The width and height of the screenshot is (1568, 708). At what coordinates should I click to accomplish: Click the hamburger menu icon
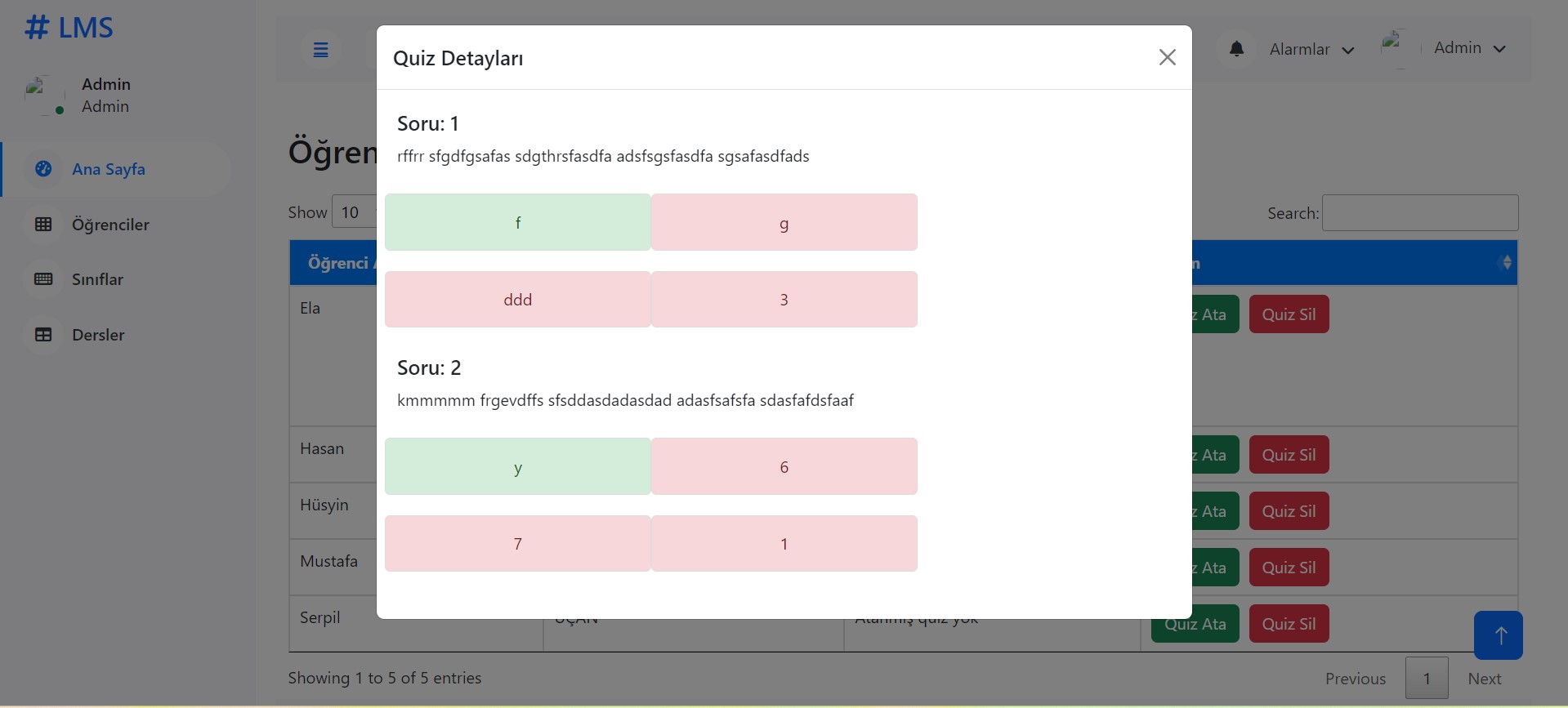coord(321,50)
